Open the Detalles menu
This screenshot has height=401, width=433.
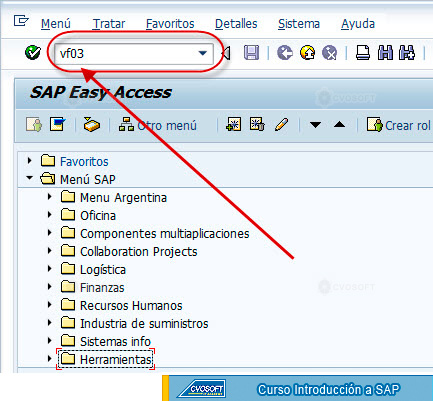tap(236, 24)
